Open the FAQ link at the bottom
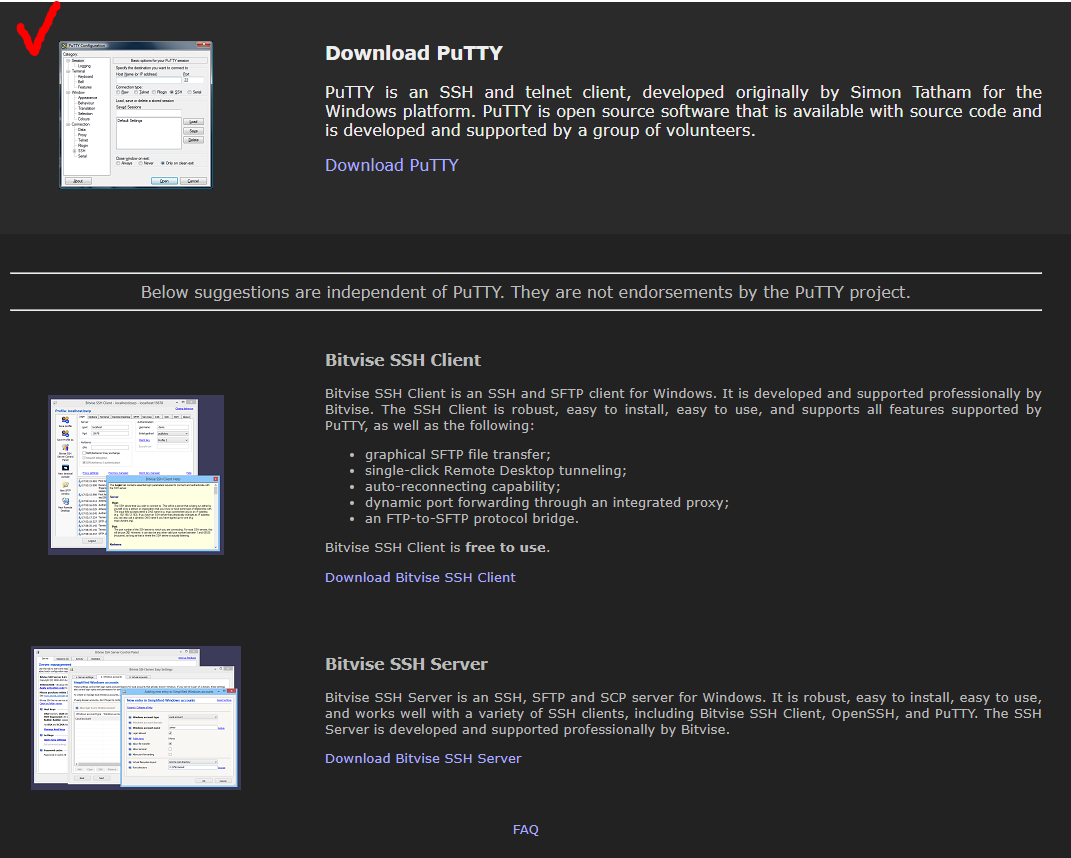Viewport: 1071px width, 858px height. [x=525, y=829]
